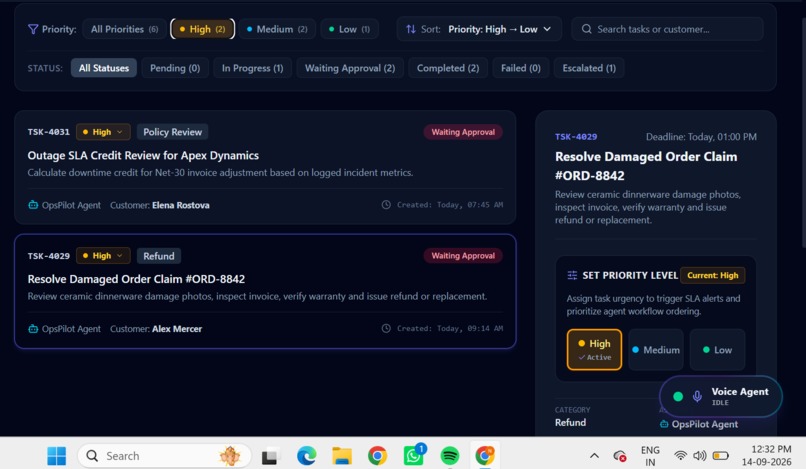This screenshot has height=469, width=806.
Task: Open Resolve Damaged Order Claim #ORD-8842 card title
Action: pos(136,279)
